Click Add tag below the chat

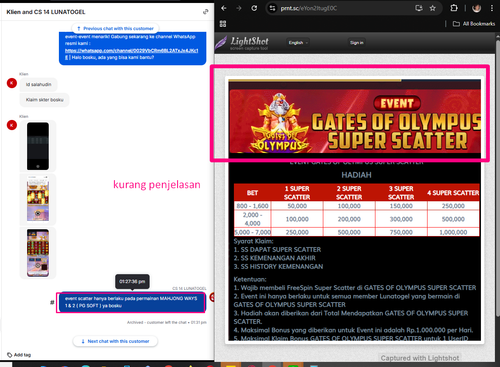pyautogui.click(x=19, y=355)
